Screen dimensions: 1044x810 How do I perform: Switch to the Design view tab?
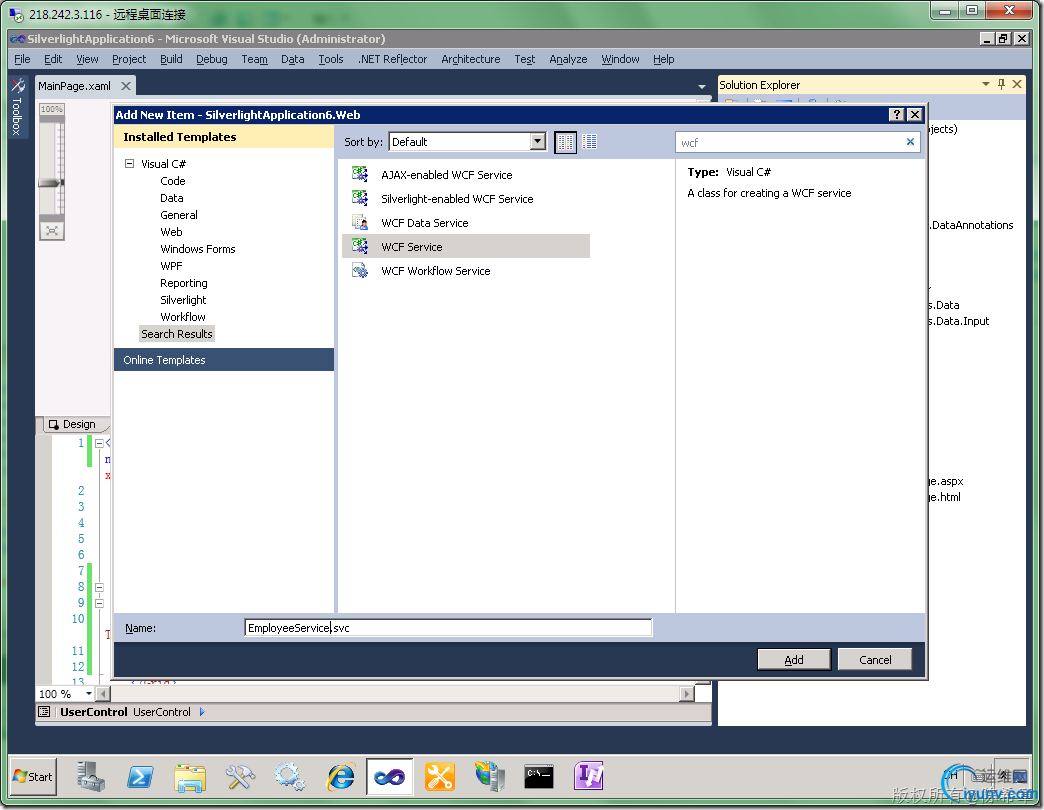tap(73, 424)
